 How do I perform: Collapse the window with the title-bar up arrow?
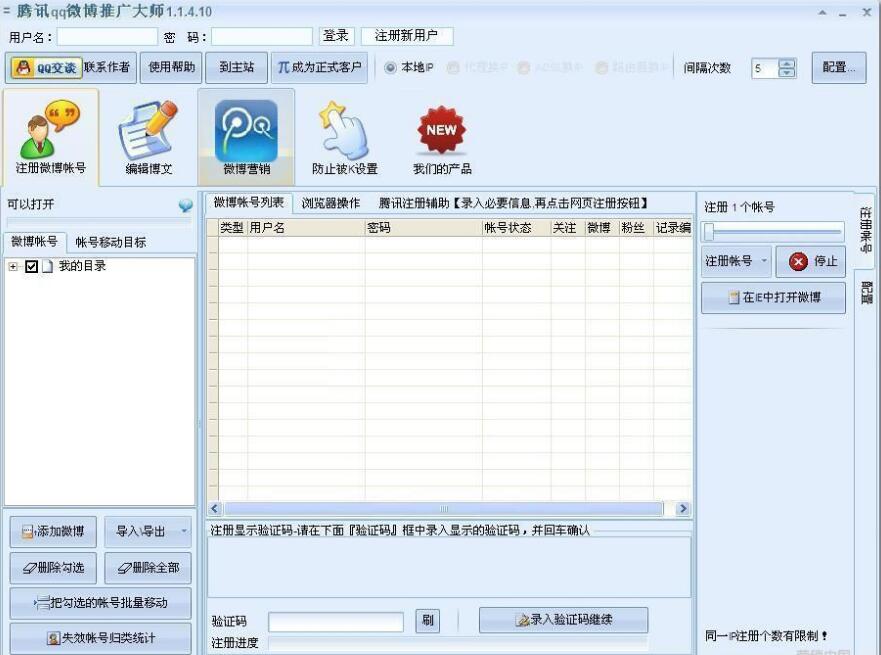pyautogui.click(x=822, y=12)
